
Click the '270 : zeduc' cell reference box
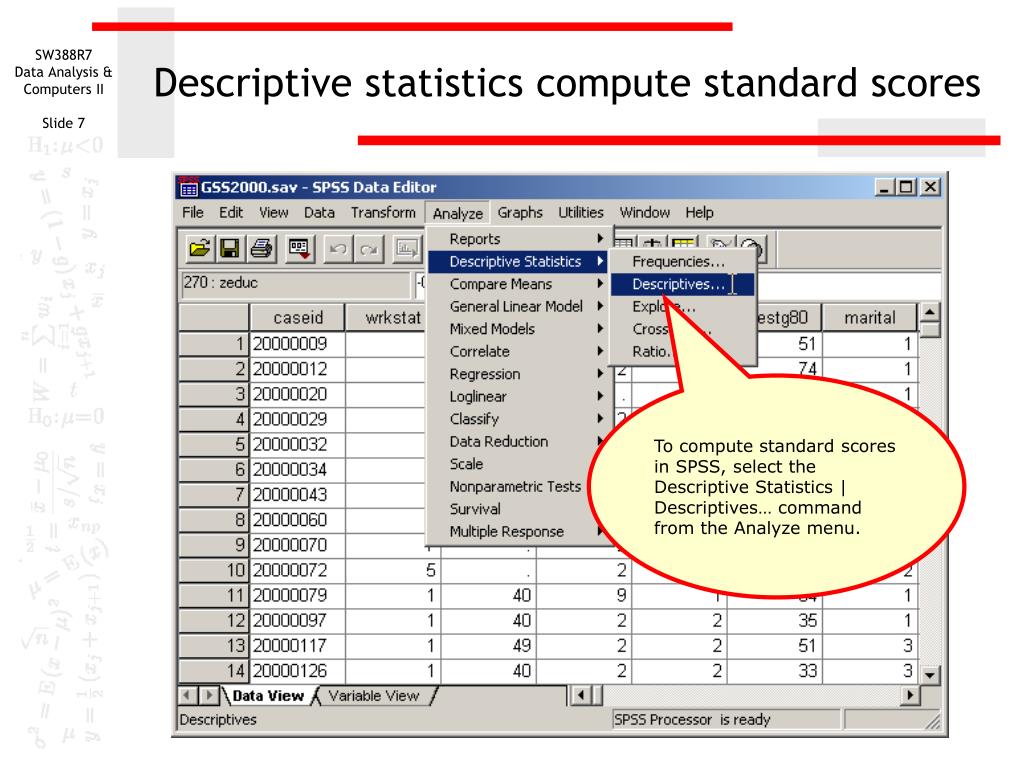(295, 283)
